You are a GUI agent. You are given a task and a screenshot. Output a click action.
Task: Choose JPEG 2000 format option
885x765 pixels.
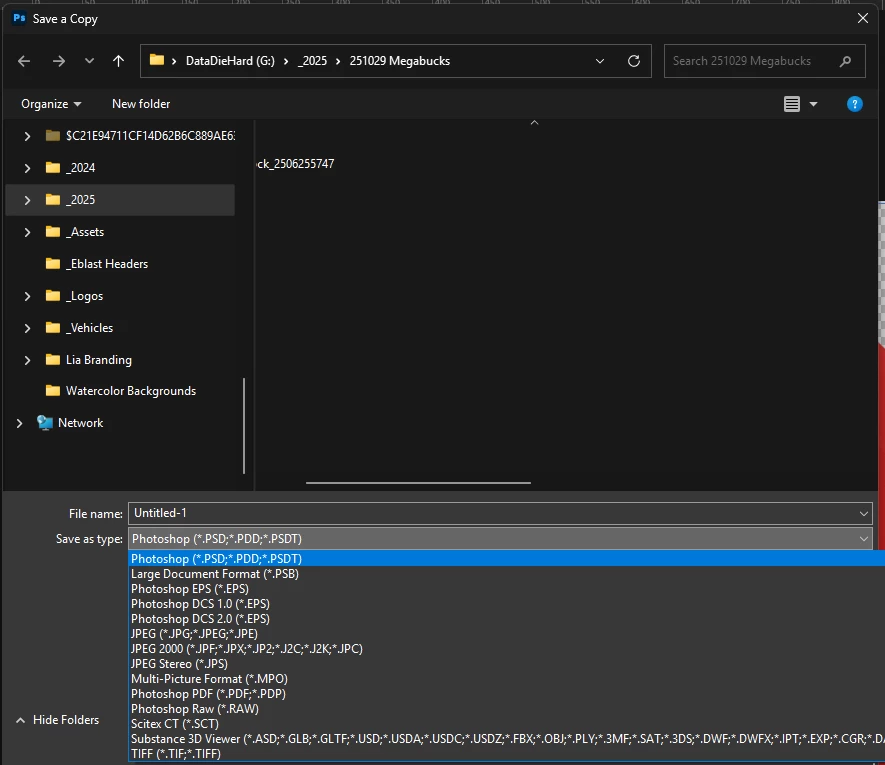506,649
